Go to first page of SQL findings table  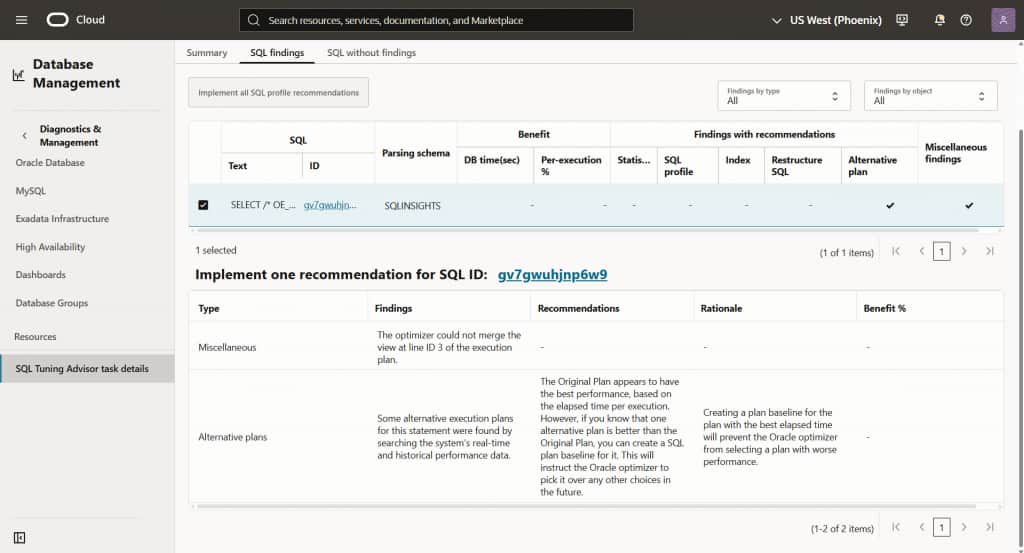point(896,251)
